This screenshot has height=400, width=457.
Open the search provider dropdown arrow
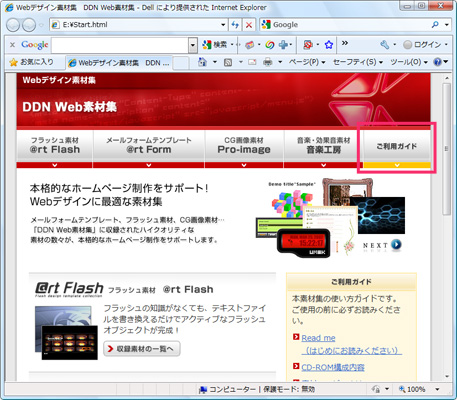[x=447, y=25]
